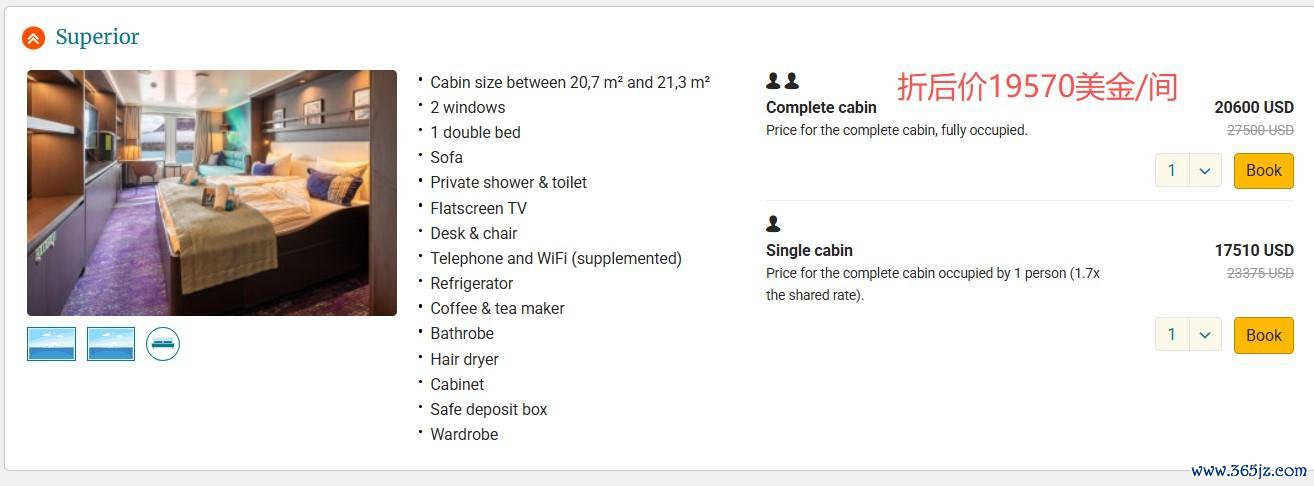The width and height of the screenshot is (1314, 486).
Task: Open quantity dropdown for Single cabin
Action: pos(1188,335)
